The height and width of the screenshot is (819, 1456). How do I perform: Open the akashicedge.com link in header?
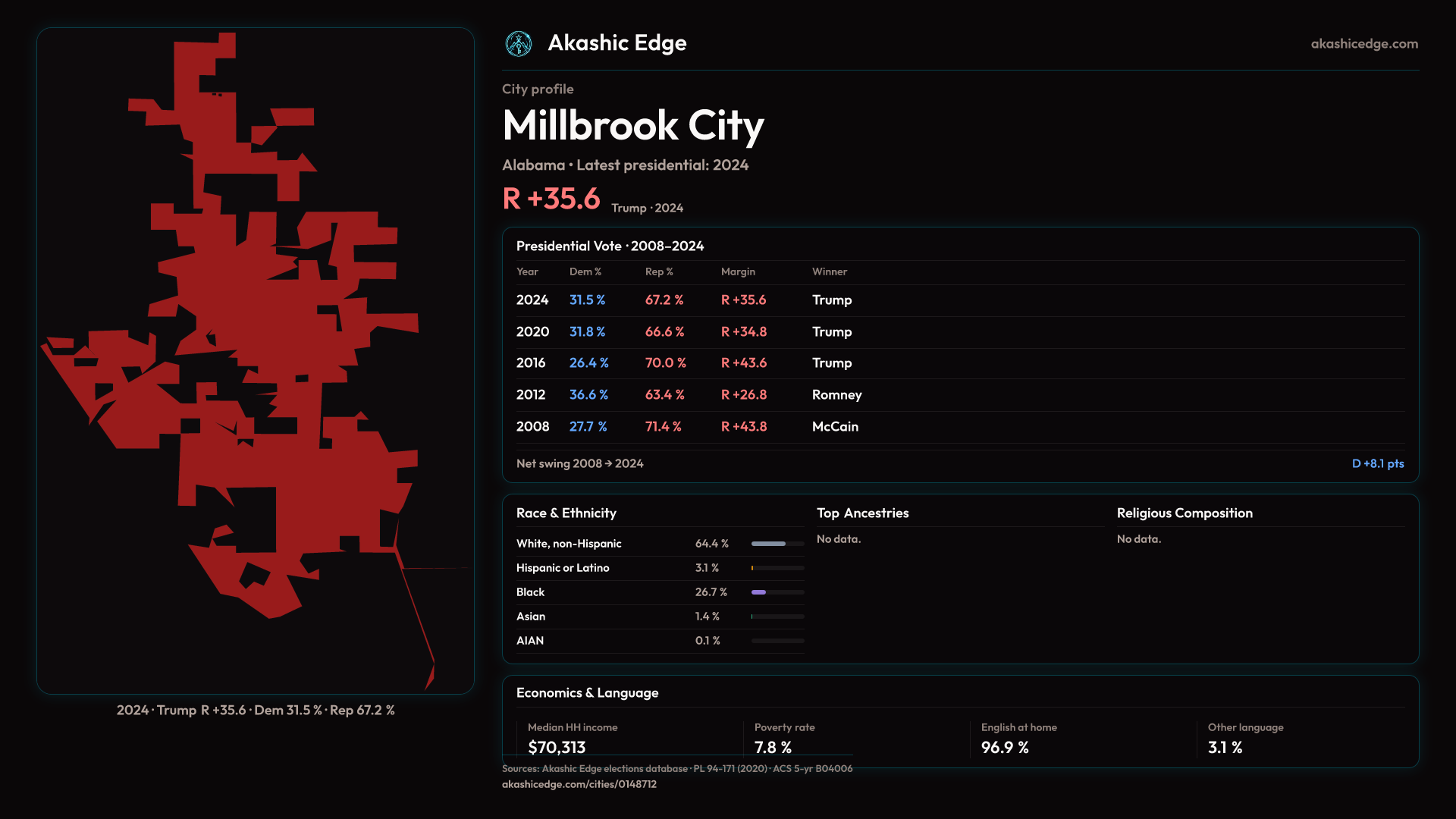tap(1363, 44)
